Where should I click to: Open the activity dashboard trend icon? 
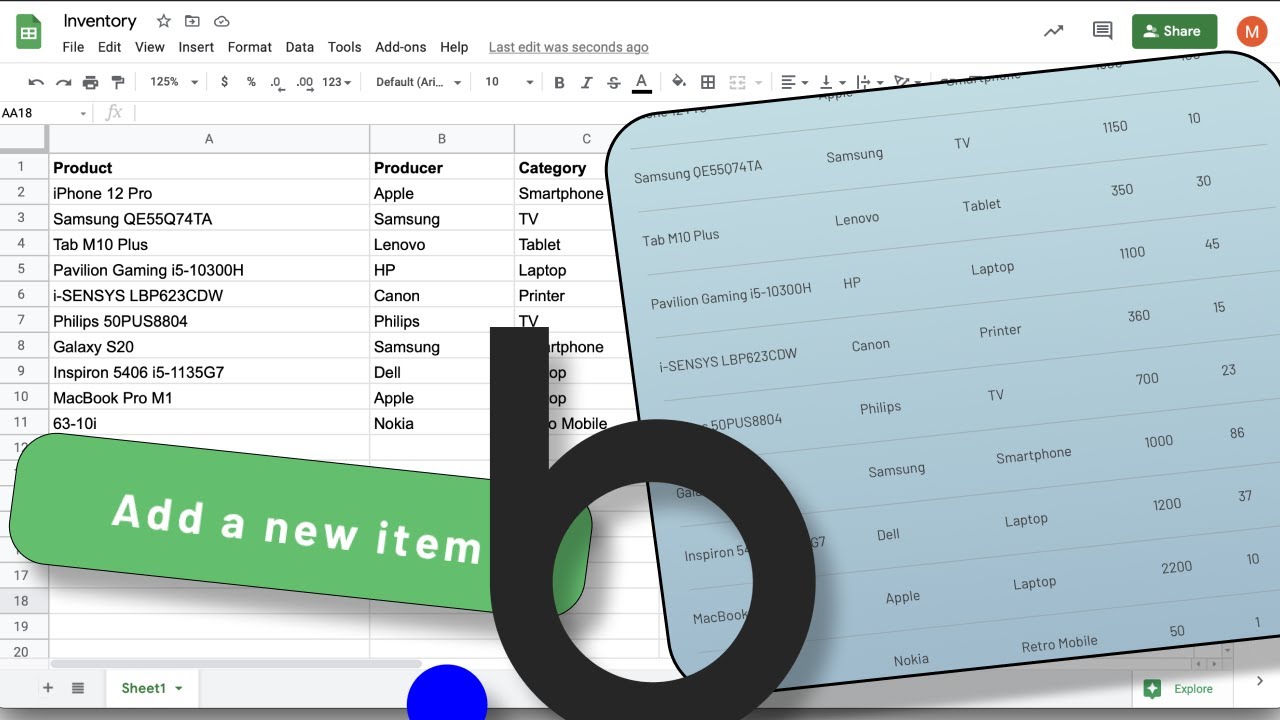[x=1053, y=31]
